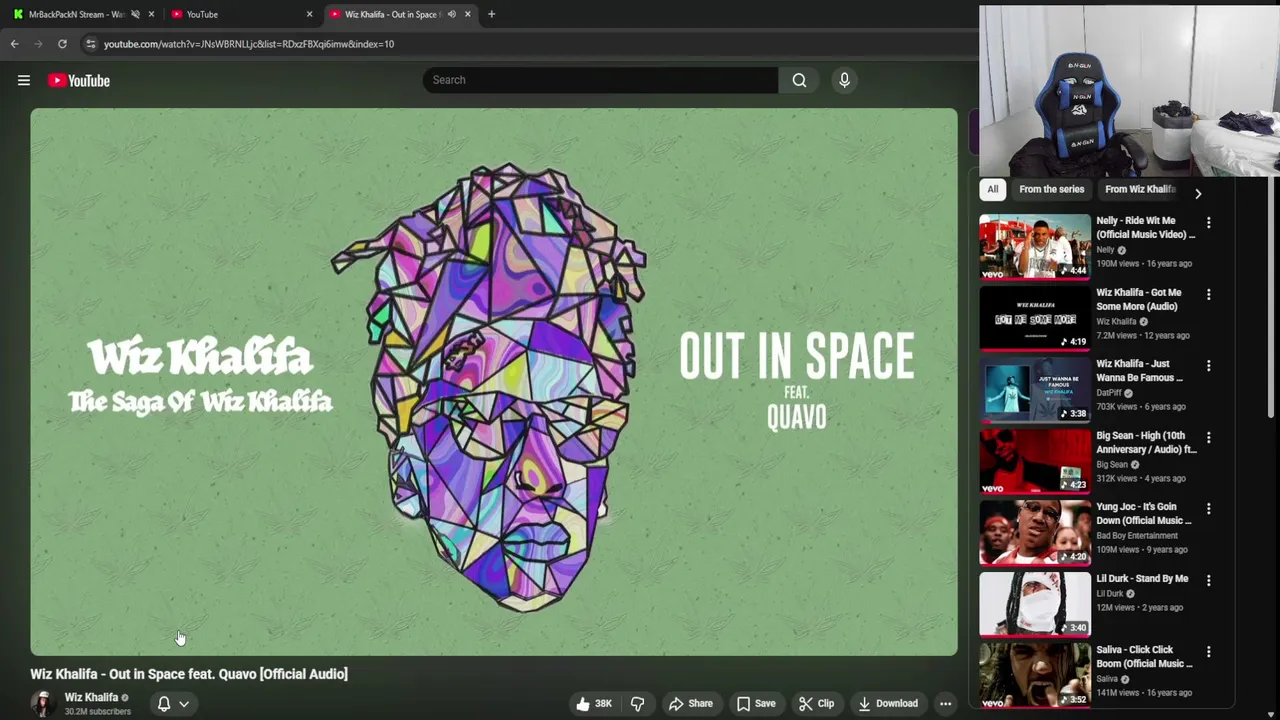Open options menu for Lil Durk - Stand By Me
The image size is (1280, 720).
click(1208, 581)
